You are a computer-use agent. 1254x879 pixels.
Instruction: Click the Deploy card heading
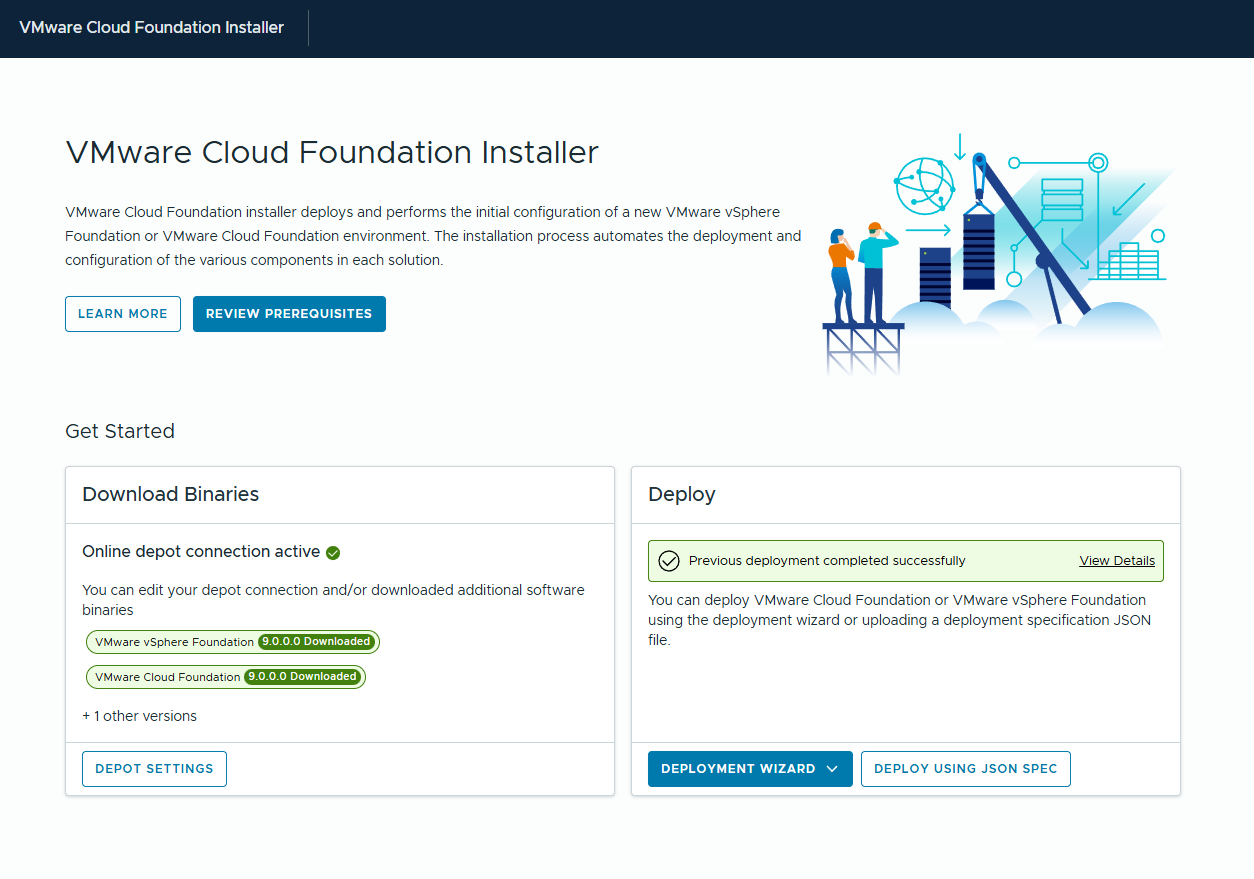[682, 494]
